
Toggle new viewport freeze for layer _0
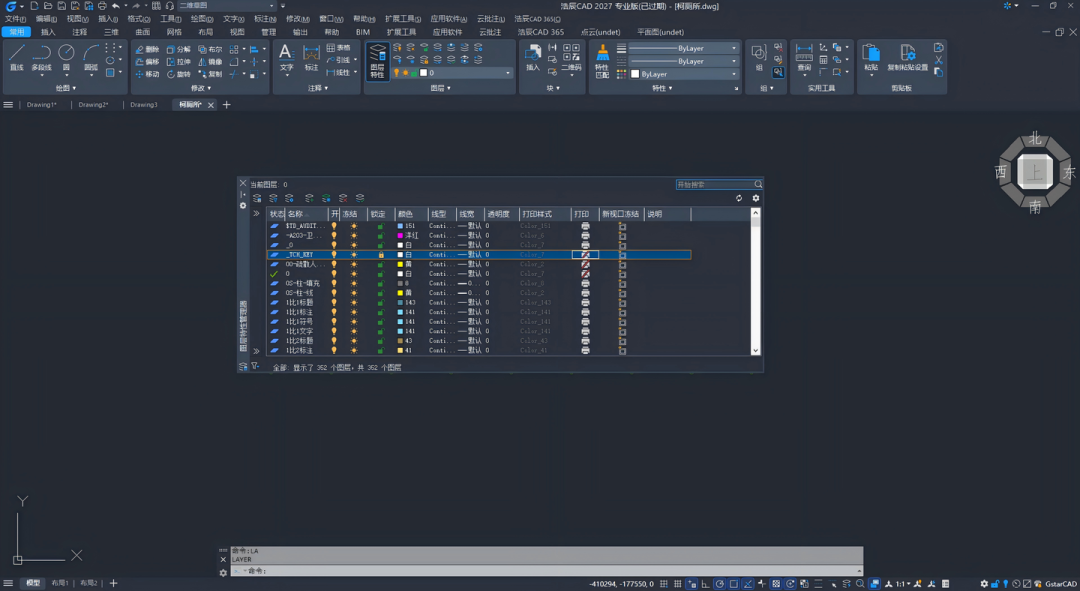[x=622, y=245]
